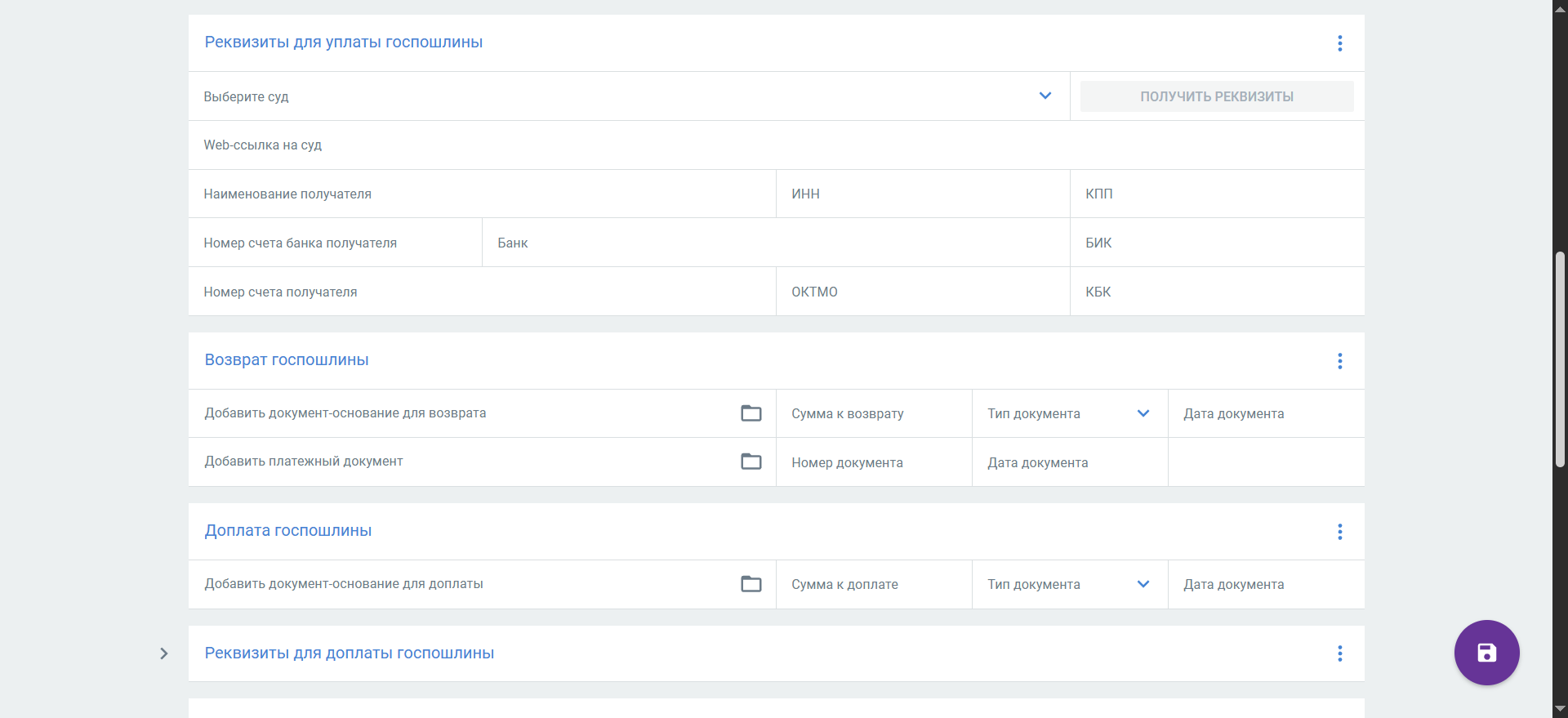Open Тип документа dropdown in Возврат госпошлины

(x=1143, y=413)
